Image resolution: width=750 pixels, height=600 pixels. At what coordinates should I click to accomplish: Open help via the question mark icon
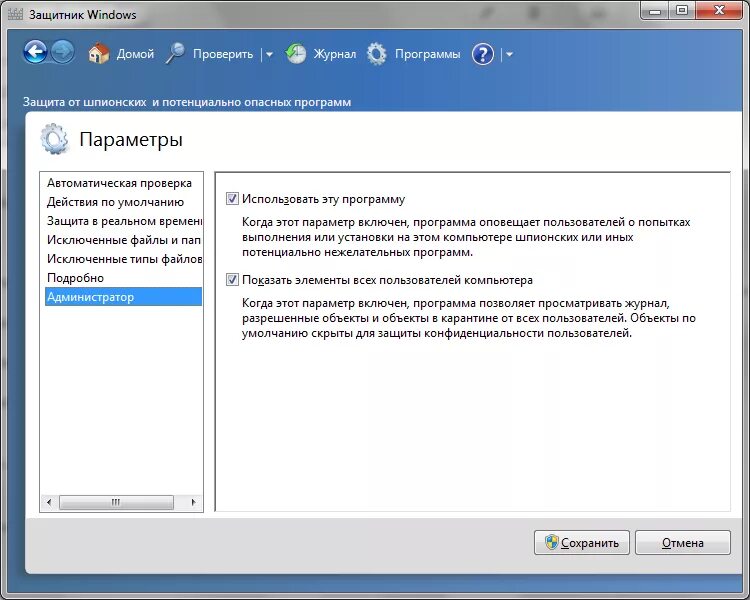click(x=483, y=54)
